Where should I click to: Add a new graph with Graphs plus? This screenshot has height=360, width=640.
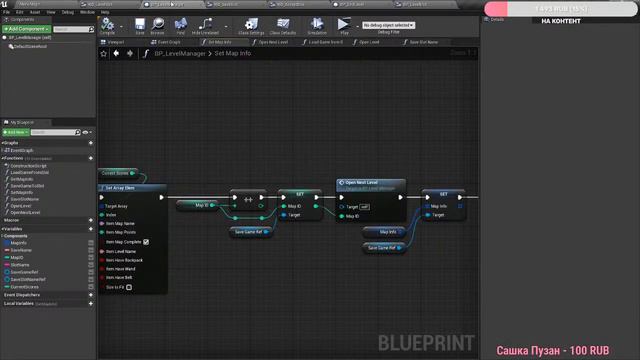[x=91, y=143]
